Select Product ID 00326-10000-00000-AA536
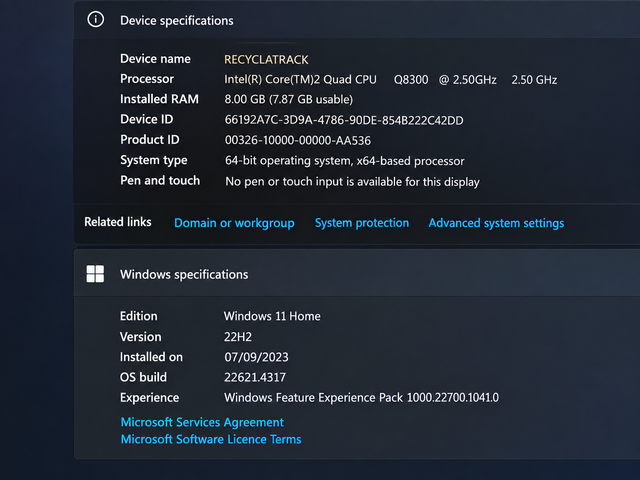Image resolution: width=640 pixels, height=480 pixels. coord(298,140)
